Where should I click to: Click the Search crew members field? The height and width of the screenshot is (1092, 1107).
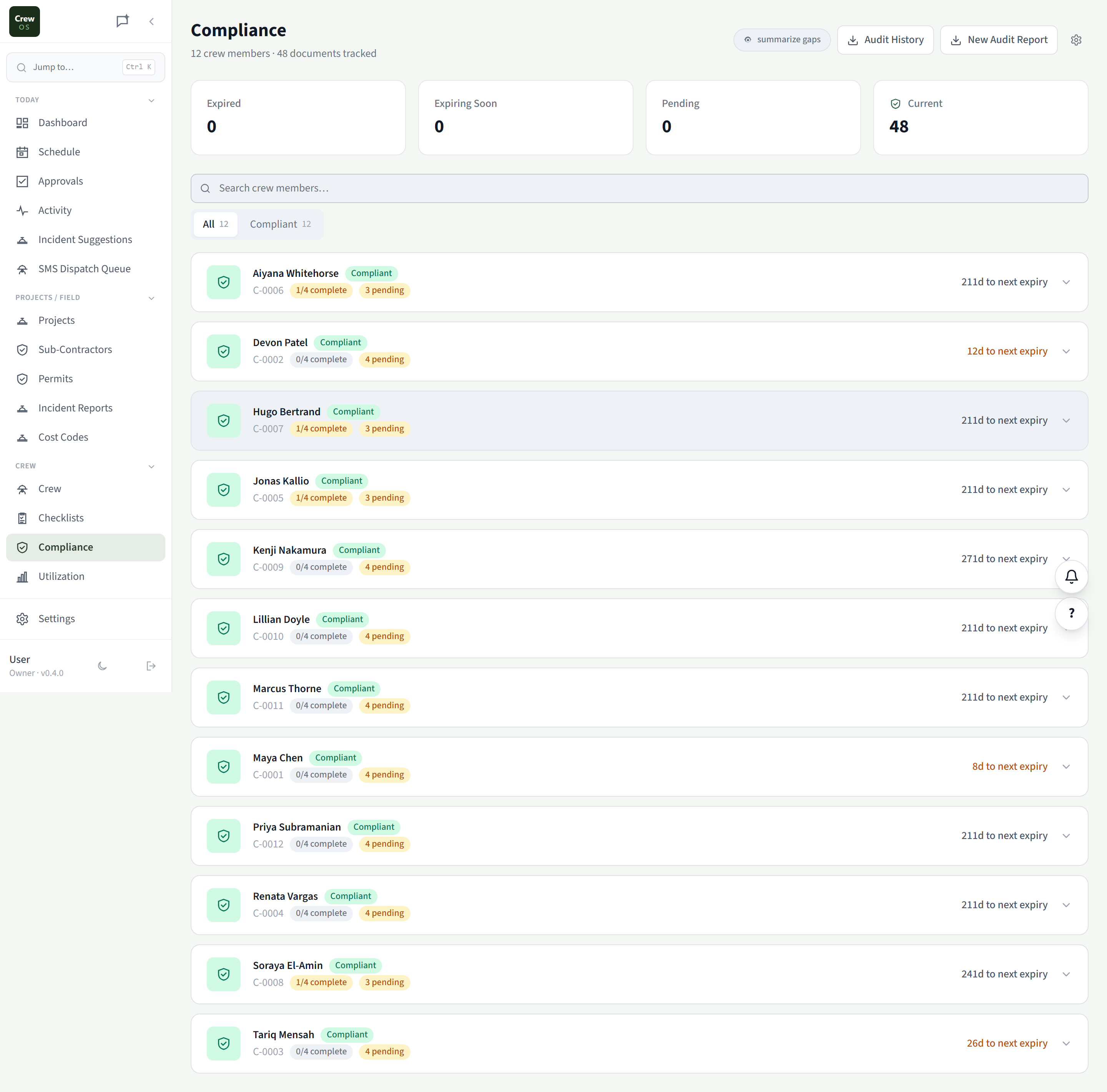point(639,188)
